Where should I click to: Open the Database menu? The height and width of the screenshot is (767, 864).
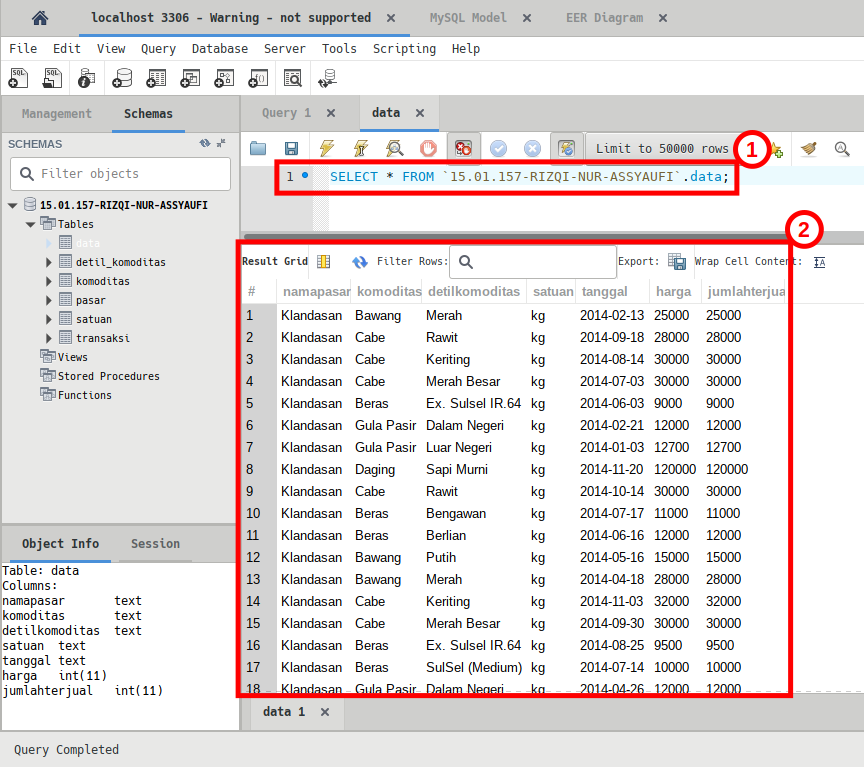219,48
